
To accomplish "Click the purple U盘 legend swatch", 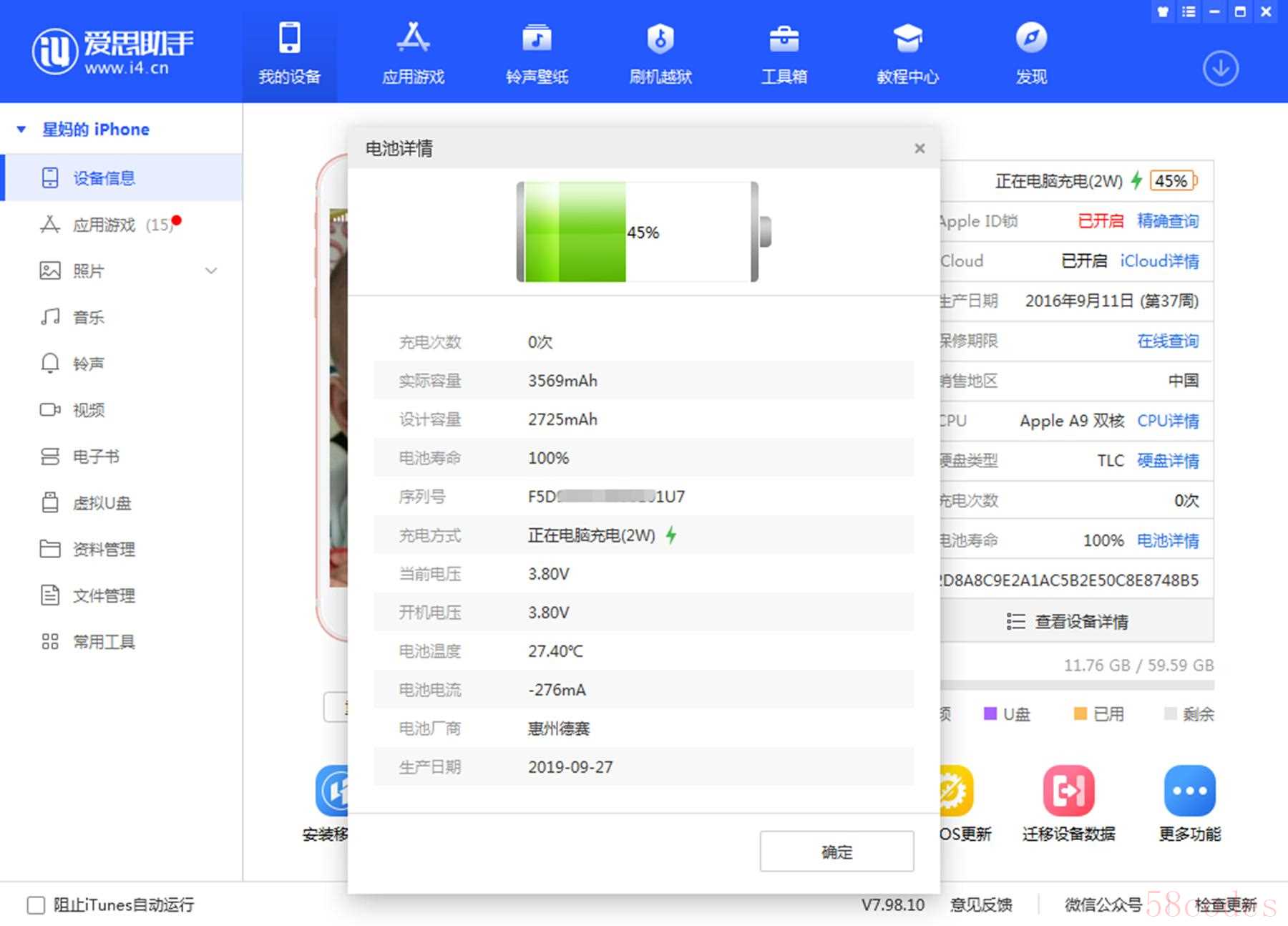I will (990, 713).
